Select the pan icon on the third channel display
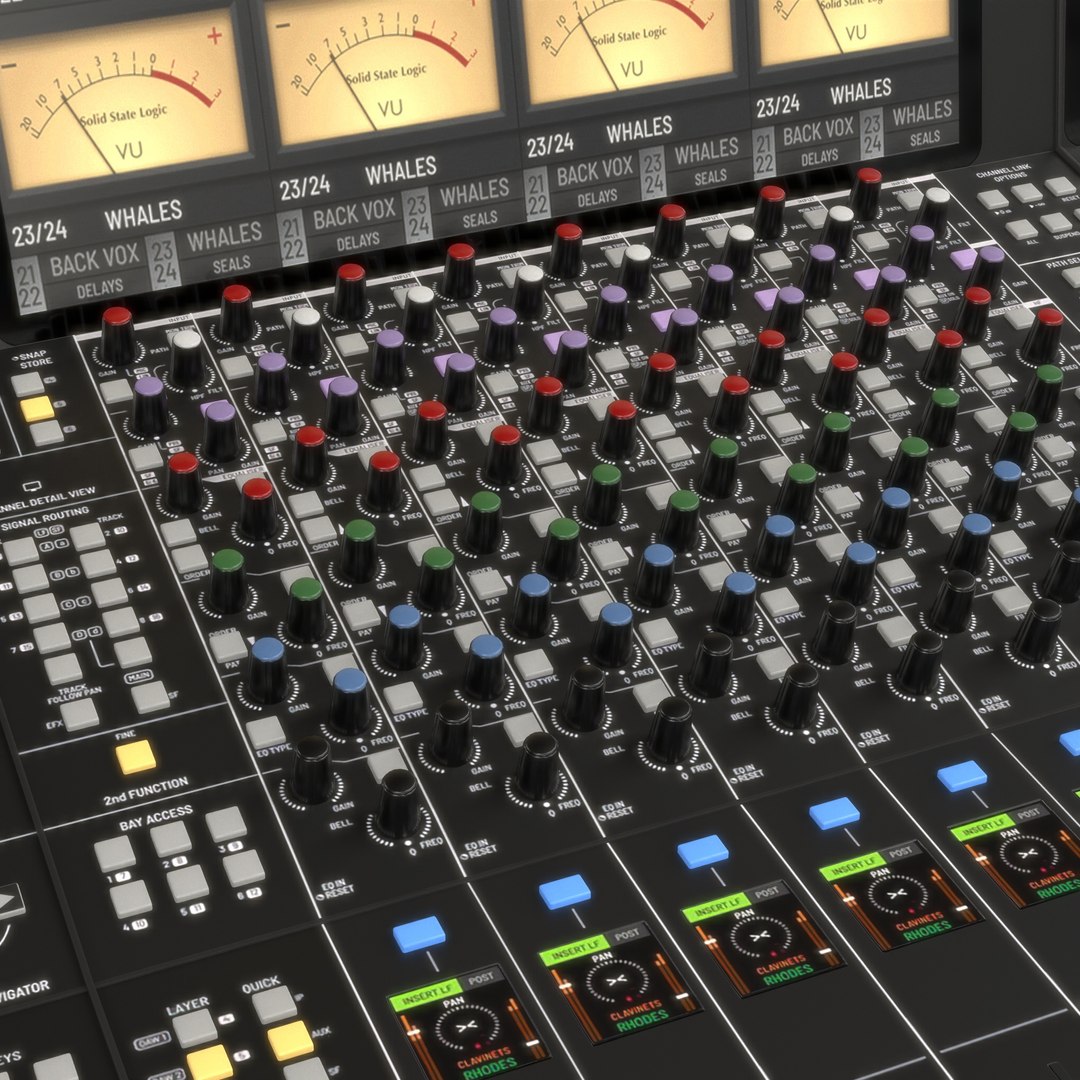Image resolution: width=1080 pixels, height=1080 pixels. point(759,937)
